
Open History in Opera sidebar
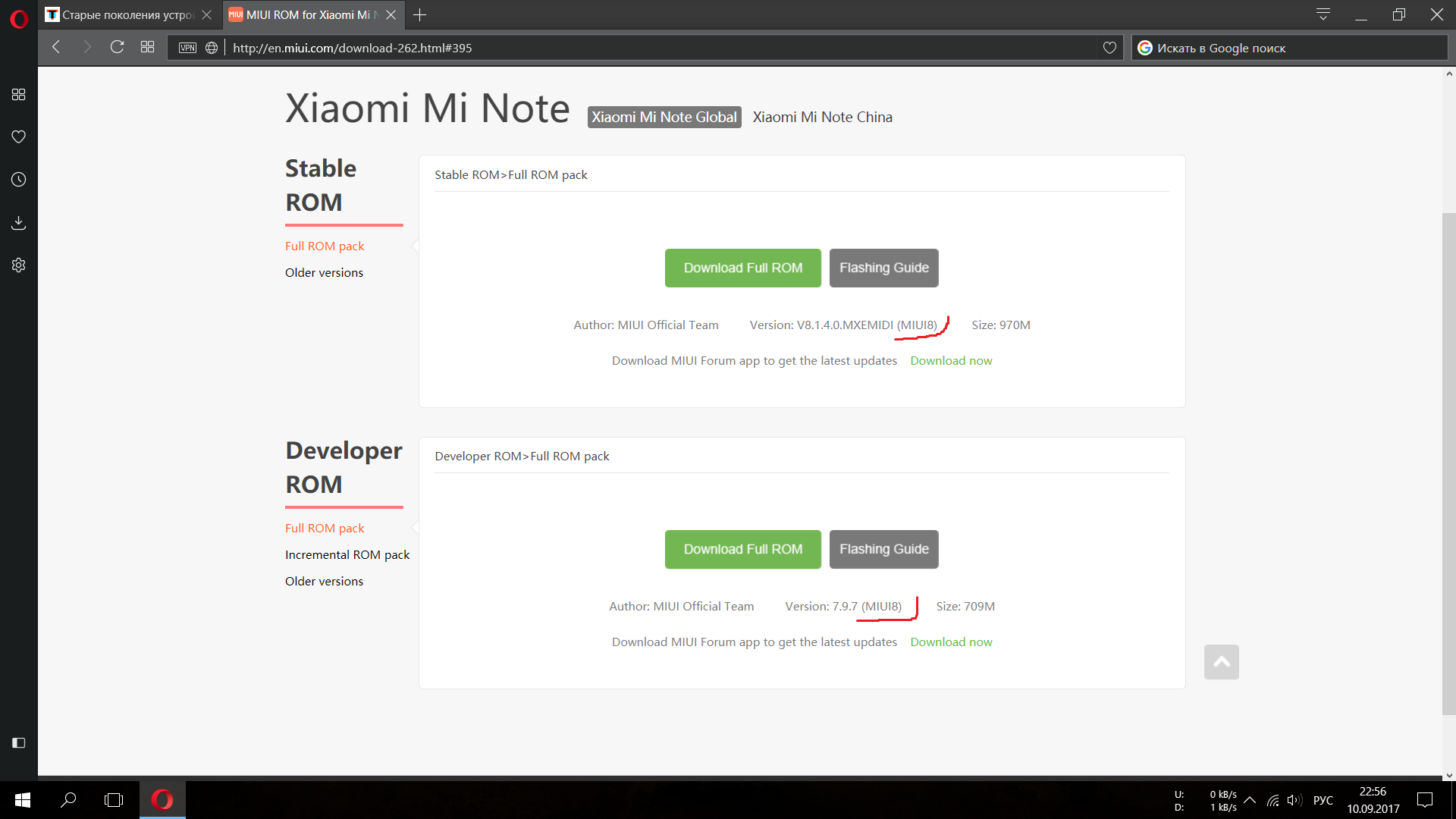(x=19, y=180)
